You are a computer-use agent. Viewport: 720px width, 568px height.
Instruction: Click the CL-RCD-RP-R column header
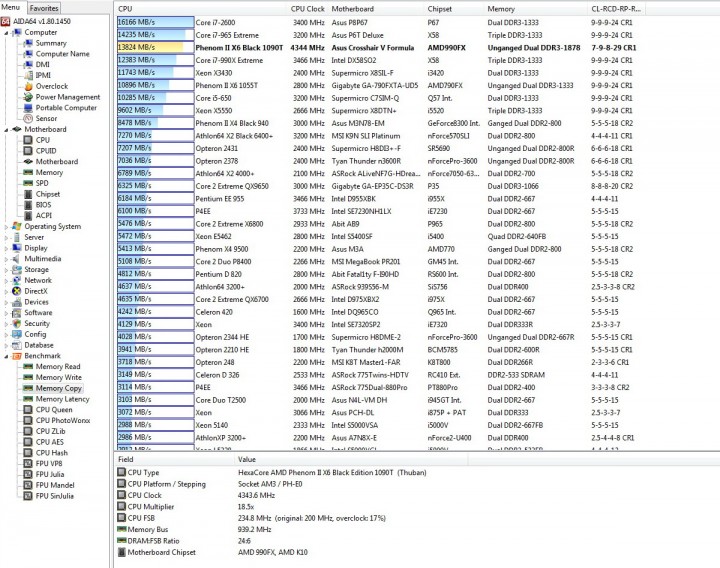tap(616, 9)
